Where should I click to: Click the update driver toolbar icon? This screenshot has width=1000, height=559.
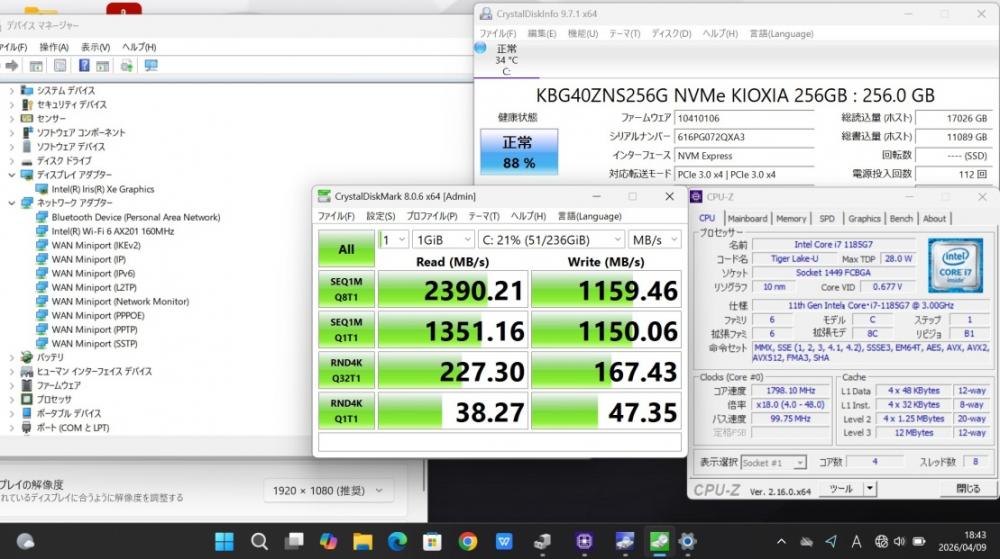point(127,66)
